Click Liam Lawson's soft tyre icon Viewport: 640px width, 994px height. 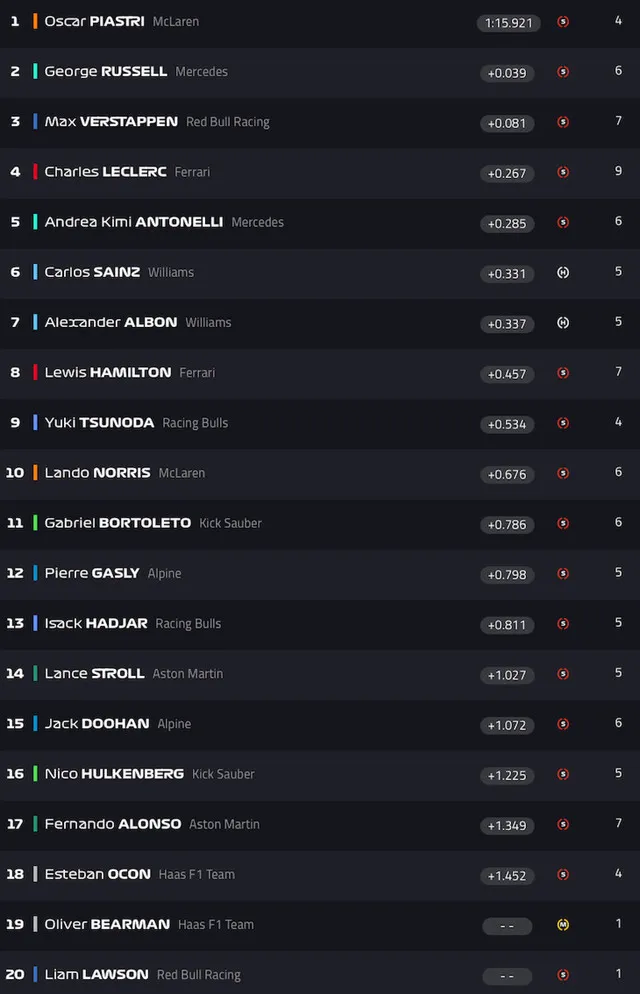563,975
